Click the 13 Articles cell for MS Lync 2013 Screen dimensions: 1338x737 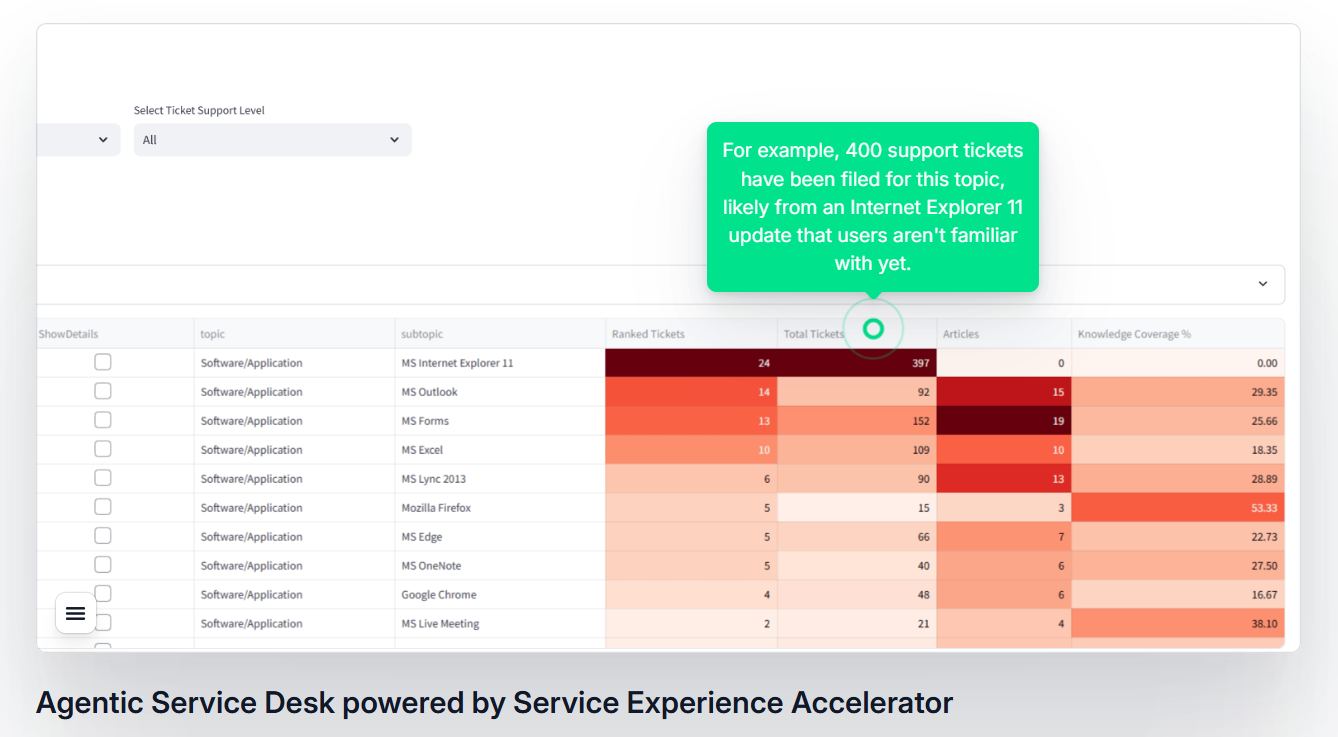coord(1004,479)
